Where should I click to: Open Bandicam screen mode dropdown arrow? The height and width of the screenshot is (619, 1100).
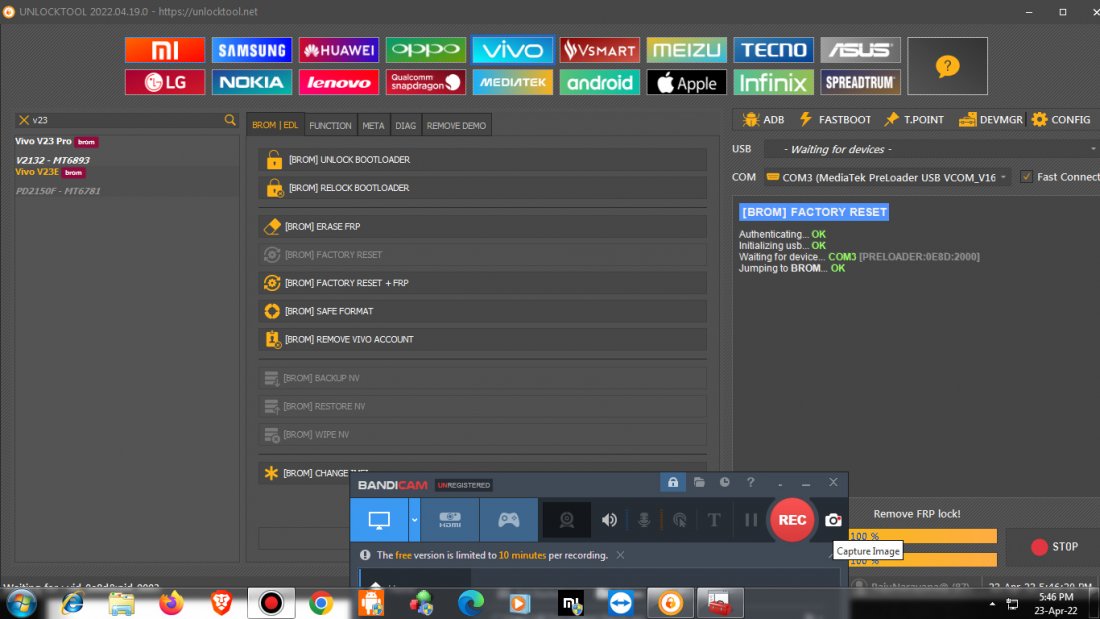coord(414,520)
